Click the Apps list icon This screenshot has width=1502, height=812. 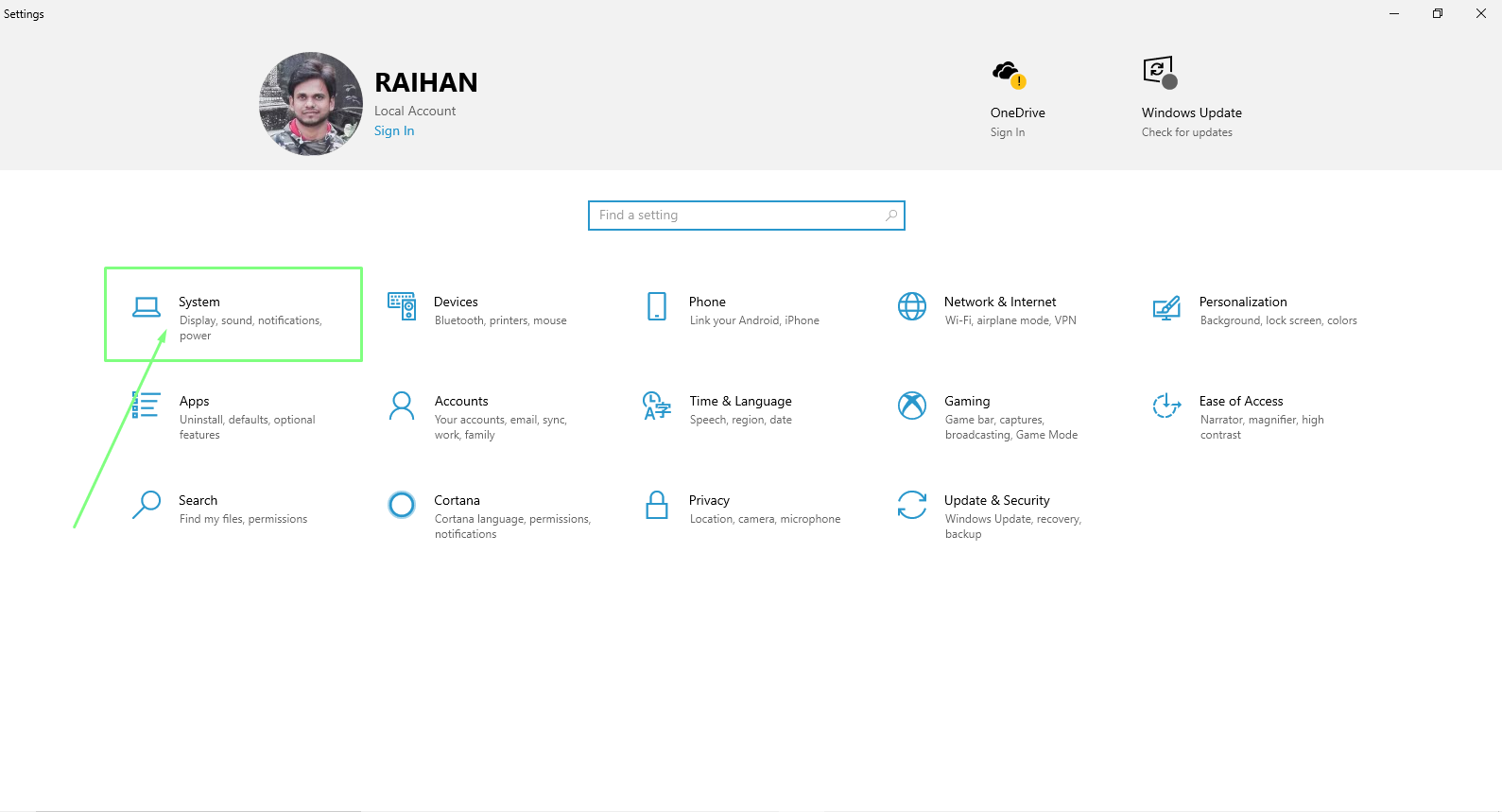pyautogui.click(x=147, y=406)
